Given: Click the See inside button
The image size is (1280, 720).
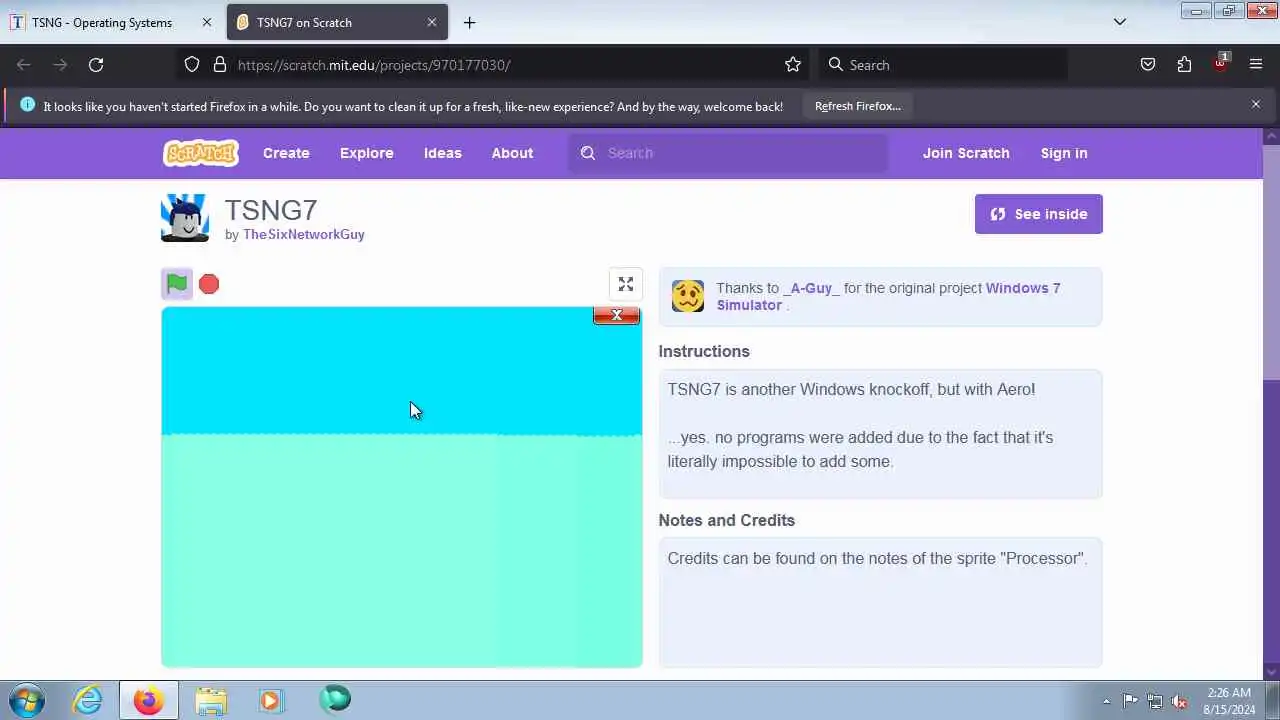Looking at the screenshot, I should click(1039, 214).
